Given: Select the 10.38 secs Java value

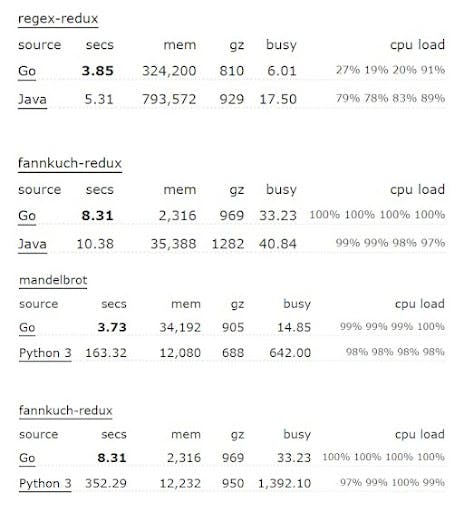Looking at the screenshot, I should pos(95,244).
